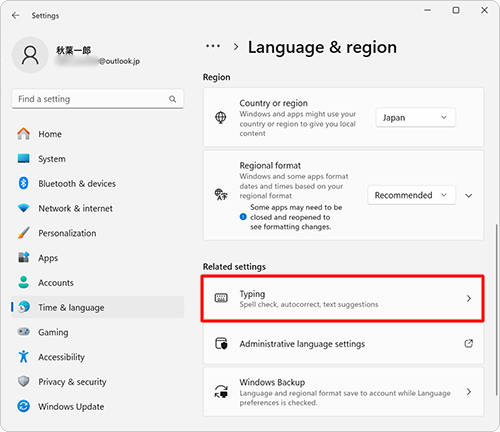Open Administrative language settings
This screenshot has height=432, width=500.
coord(343,344)
